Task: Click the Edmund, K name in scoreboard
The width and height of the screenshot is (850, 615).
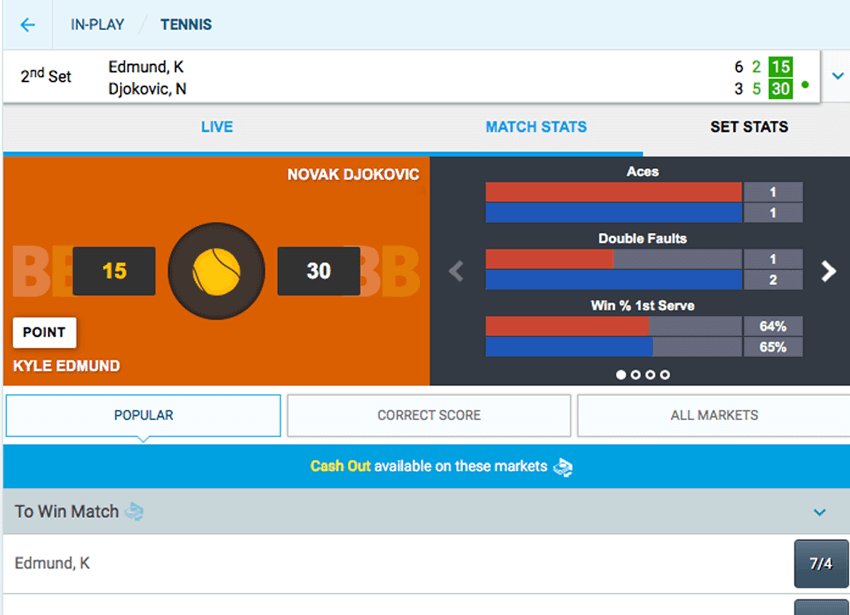Action: (x=146, y=67)
